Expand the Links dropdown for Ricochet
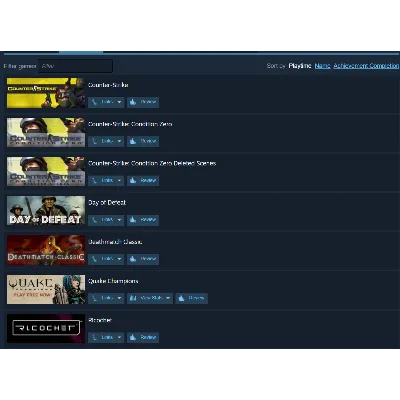Viewport: 400px width, 400px height. click(106, 337)
